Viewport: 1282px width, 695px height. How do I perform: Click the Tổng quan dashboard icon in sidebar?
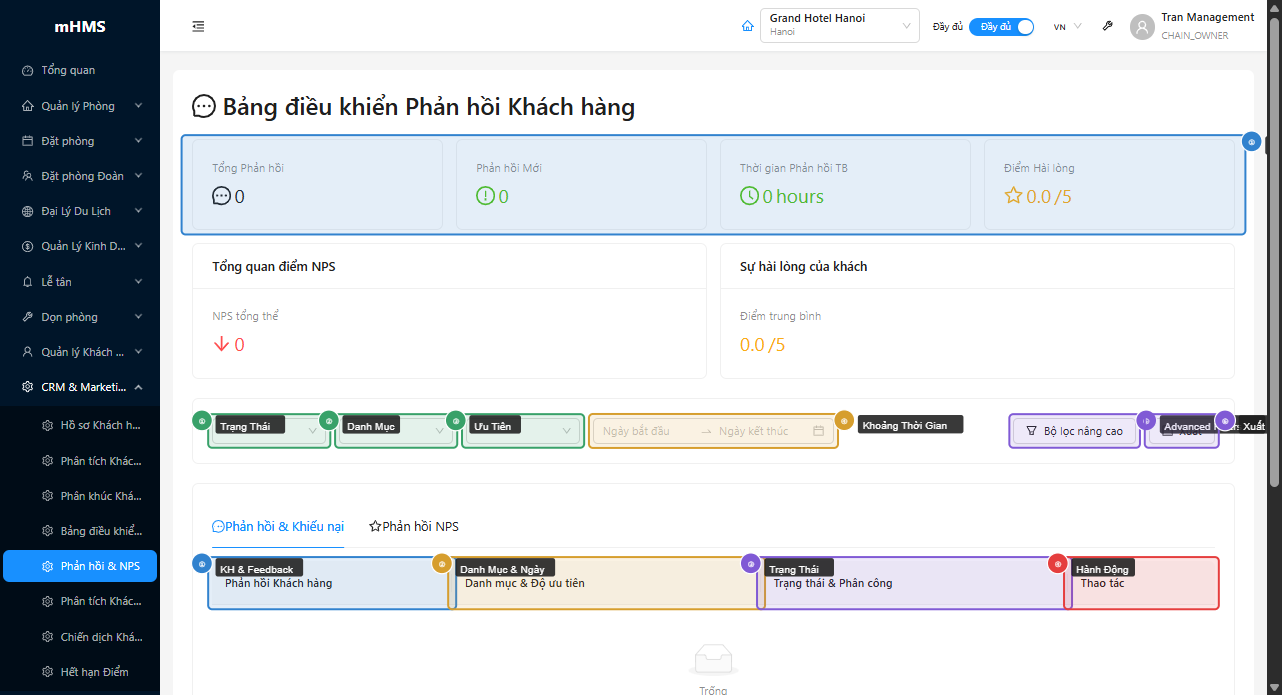click(28, 71)
